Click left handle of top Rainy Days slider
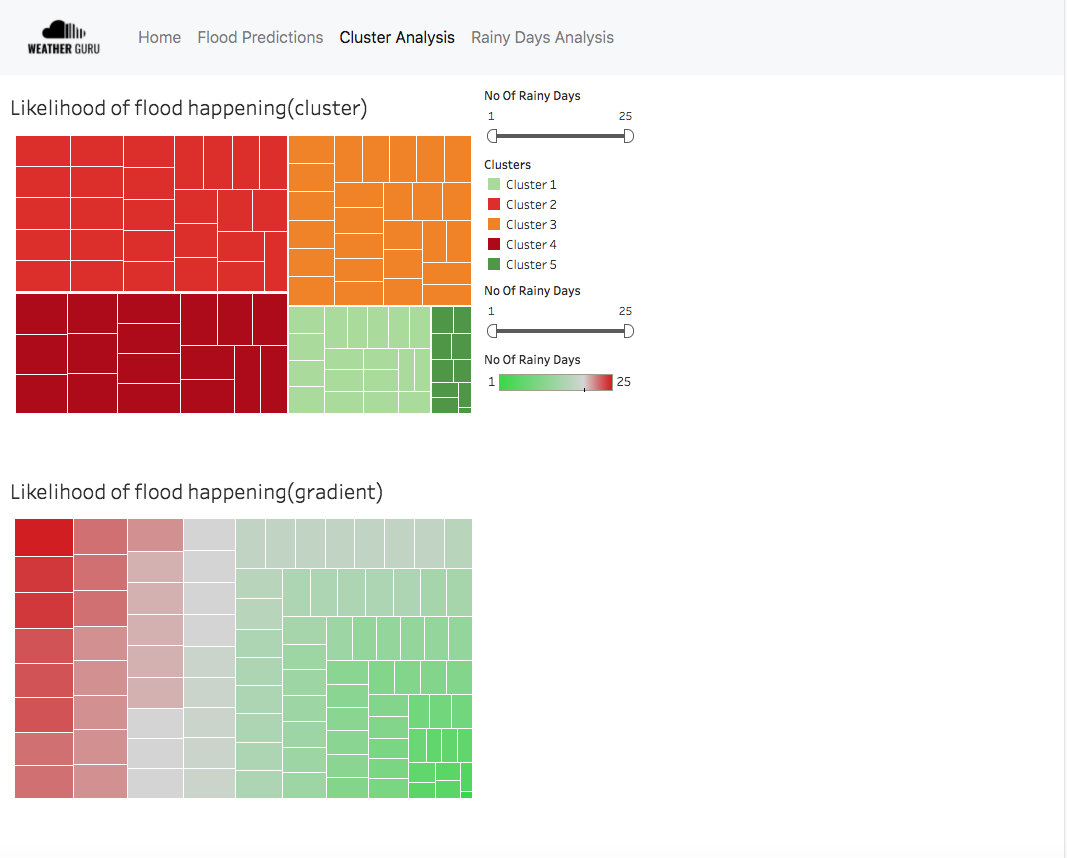 [x=492, y=136]
